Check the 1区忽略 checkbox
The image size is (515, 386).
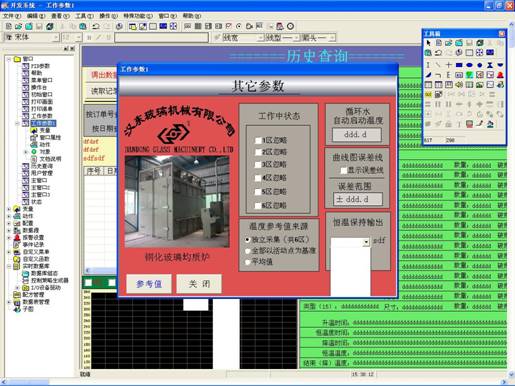pyautogui.click(x=258, y=140)
